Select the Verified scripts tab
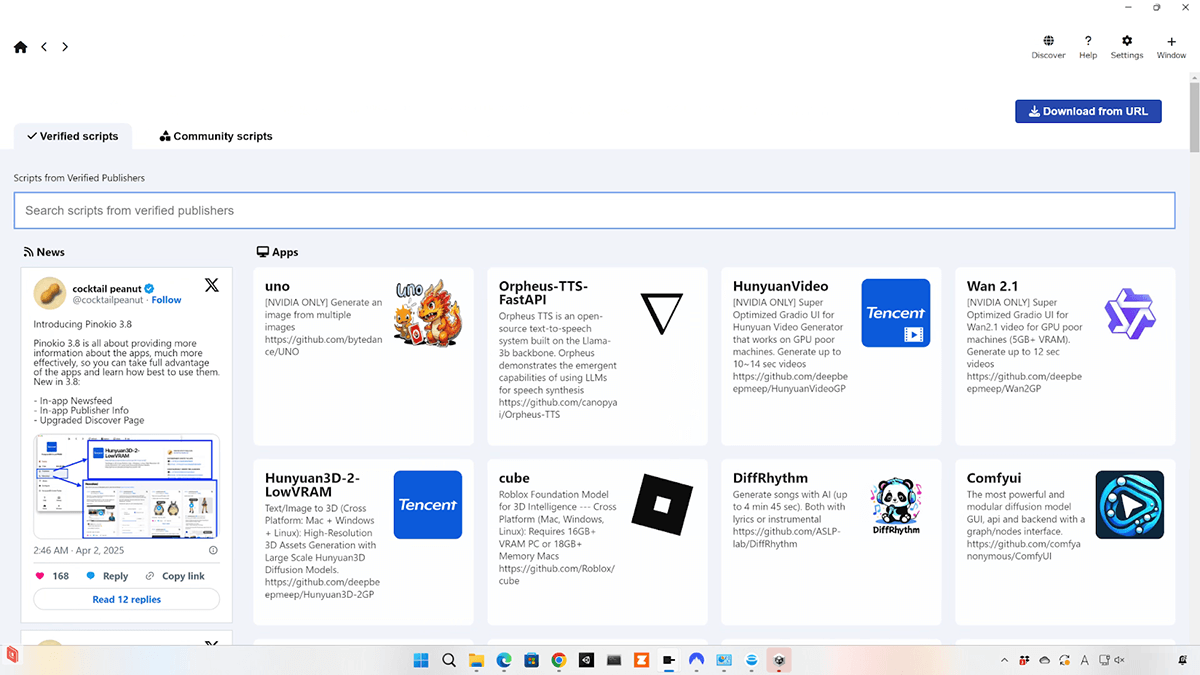The image size is (1200, 675). [72, 136]
